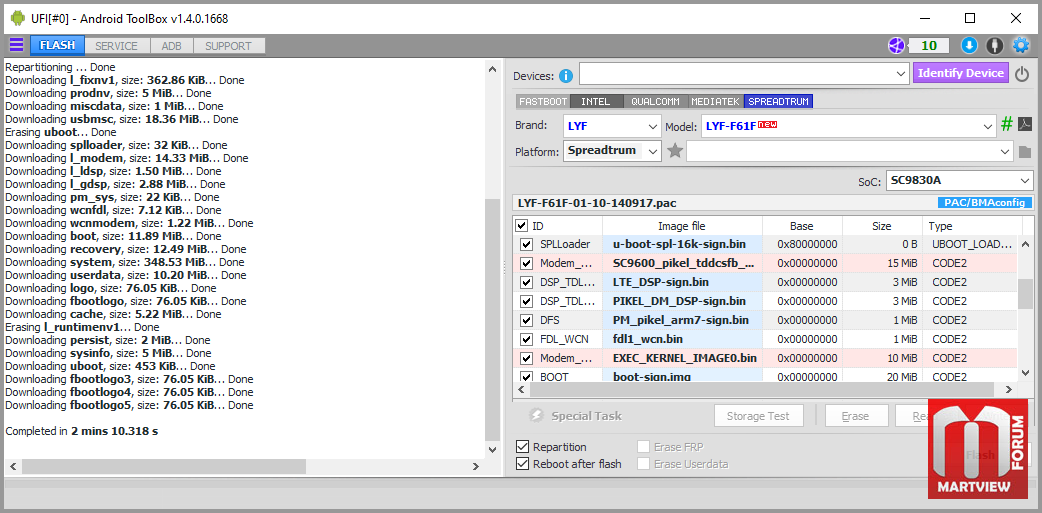Screen dimensions: 1042x513
Task: Uncheck the DFS row checkbox
Action: point(527,320)
